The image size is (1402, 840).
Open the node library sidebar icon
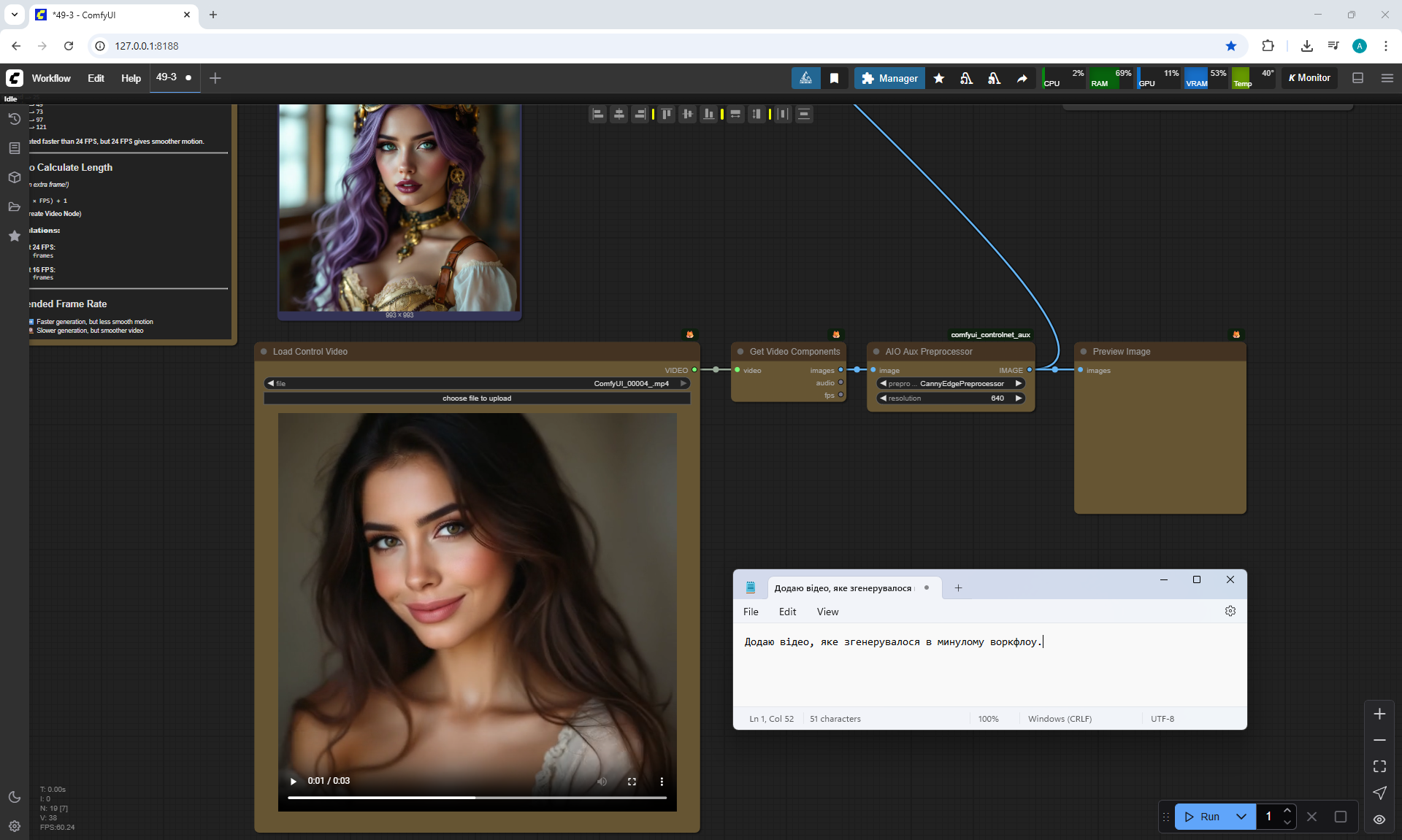(x=14, y=148)
